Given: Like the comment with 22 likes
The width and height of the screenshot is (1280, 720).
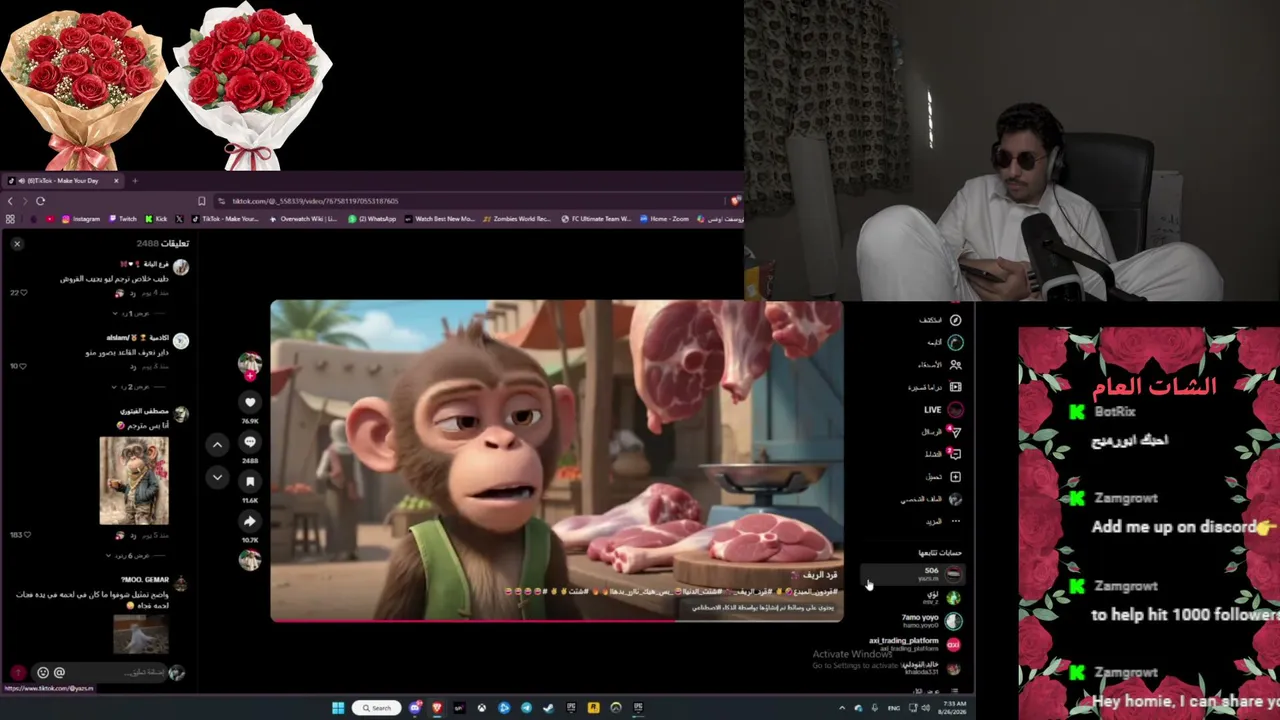Looking at the screenshot, I should point(24,293).
